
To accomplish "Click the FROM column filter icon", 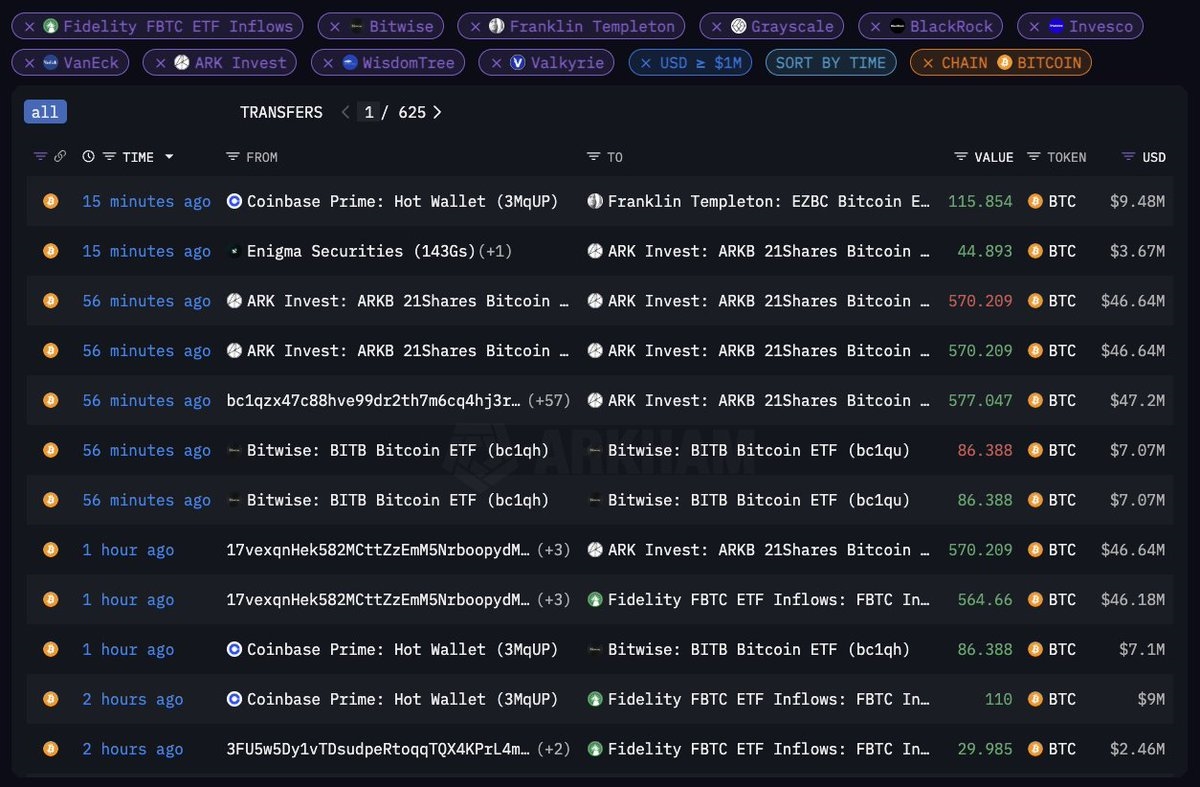I will [232, 157].
